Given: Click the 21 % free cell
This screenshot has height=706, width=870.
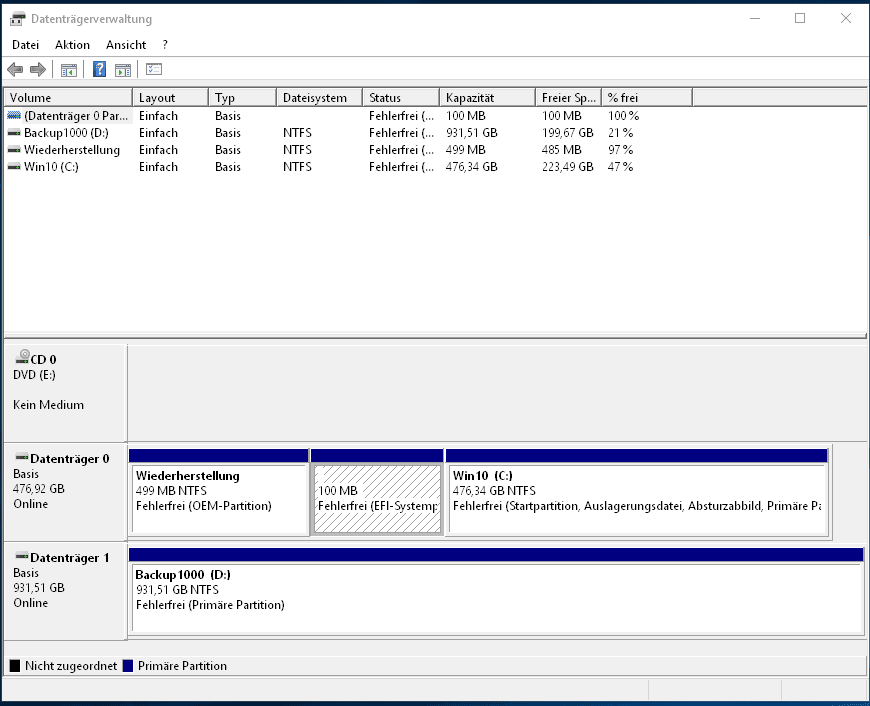Looking at the screenshot, I should tap(620, 133).
